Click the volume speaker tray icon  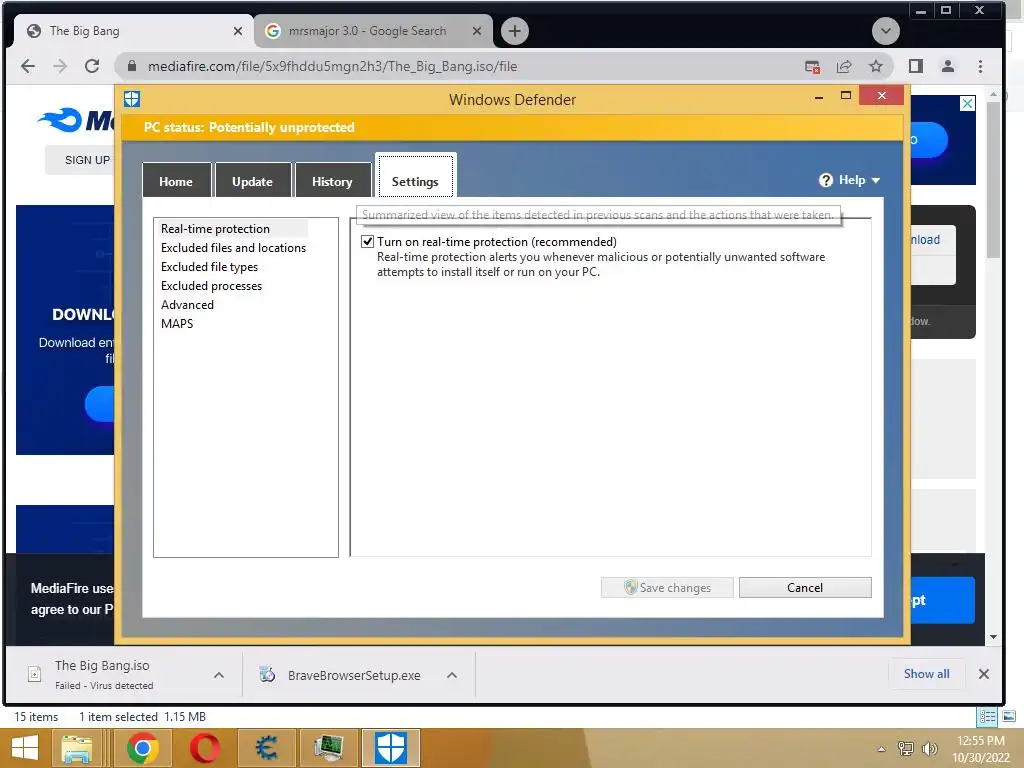pos(929,748)
